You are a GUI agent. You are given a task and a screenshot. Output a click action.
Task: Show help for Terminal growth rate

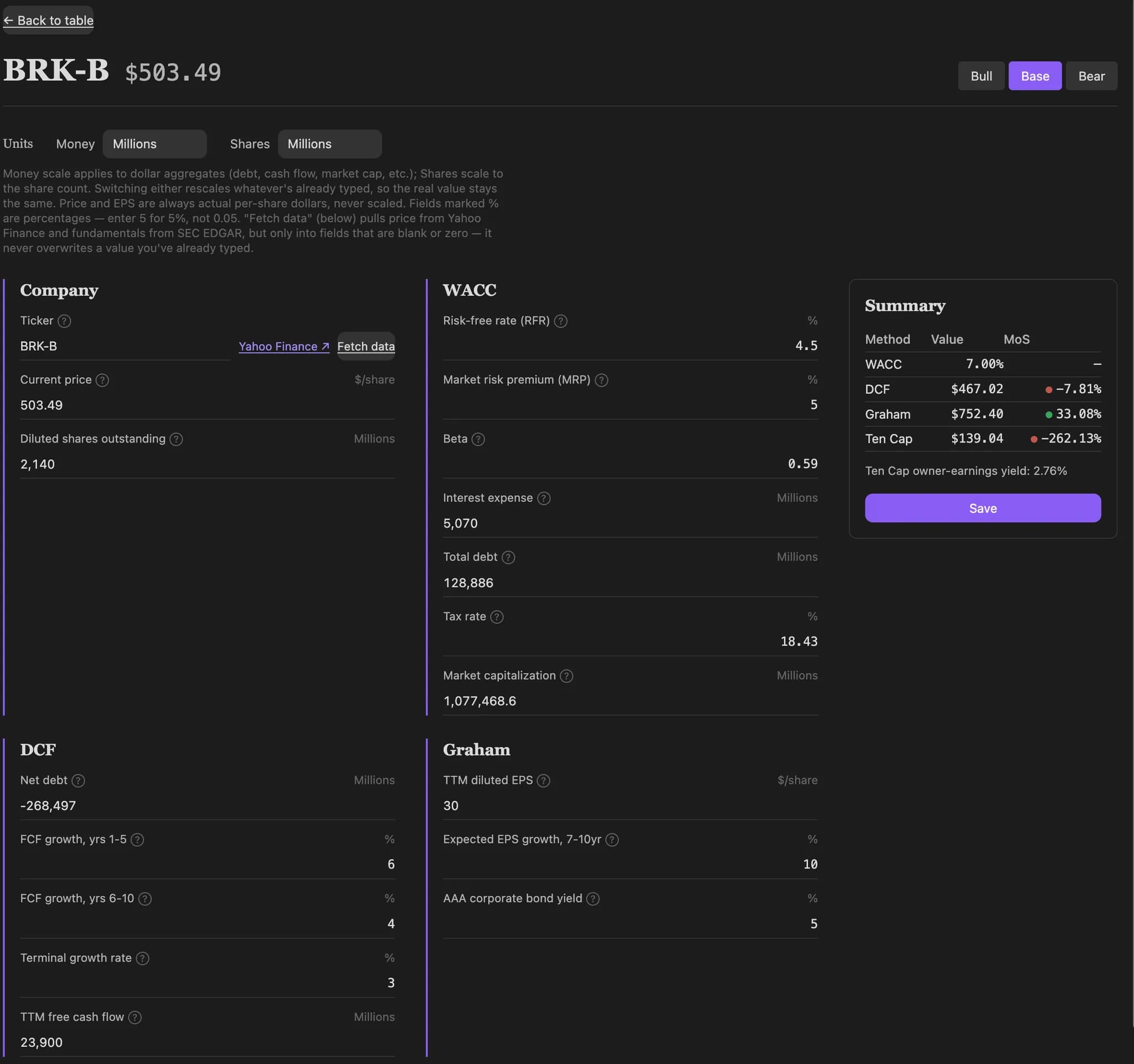(143, 958)
